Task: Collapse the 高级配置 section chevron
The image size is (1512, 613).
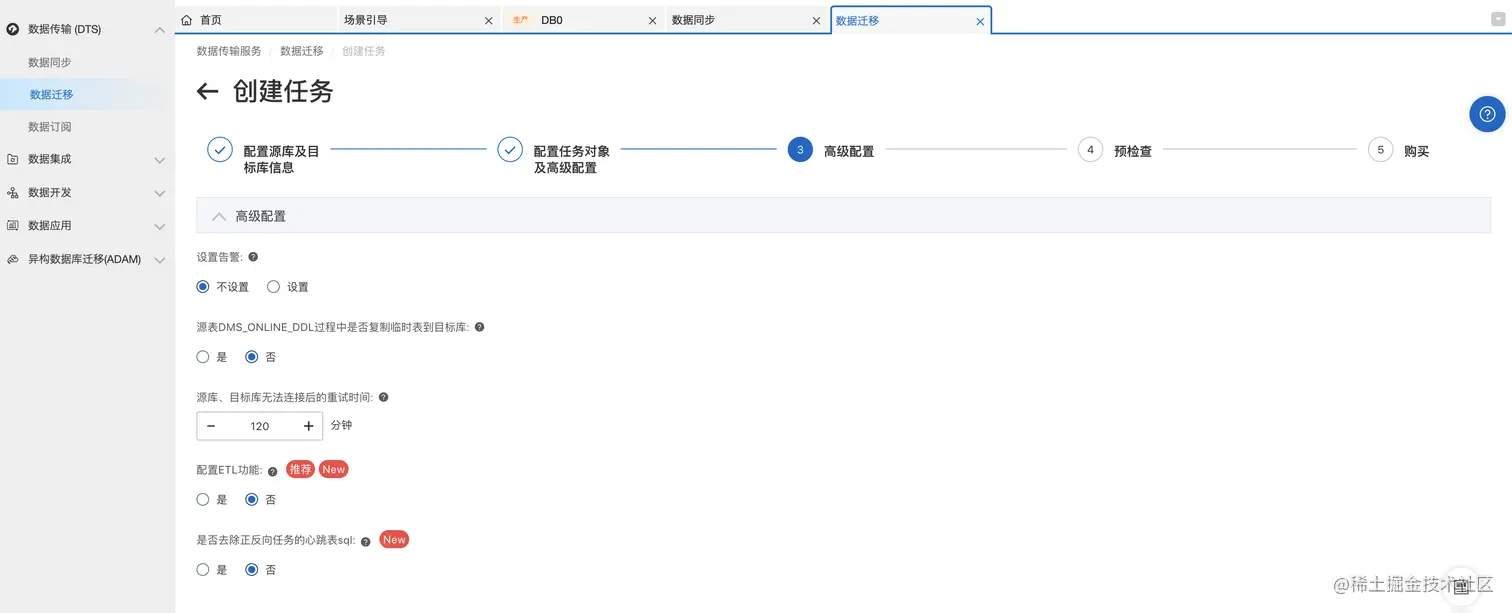Action: tap(218, 216)
